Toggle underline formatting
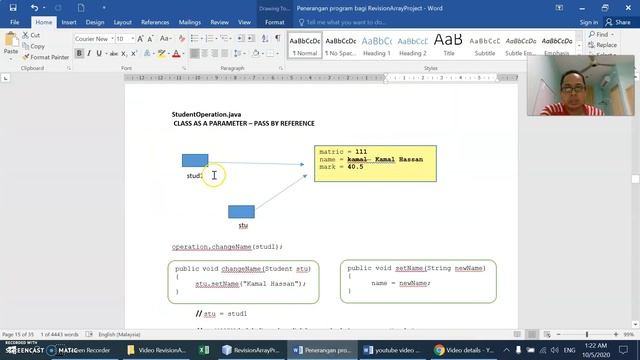This screenshot has width=640, height=360. coord(99,53)
